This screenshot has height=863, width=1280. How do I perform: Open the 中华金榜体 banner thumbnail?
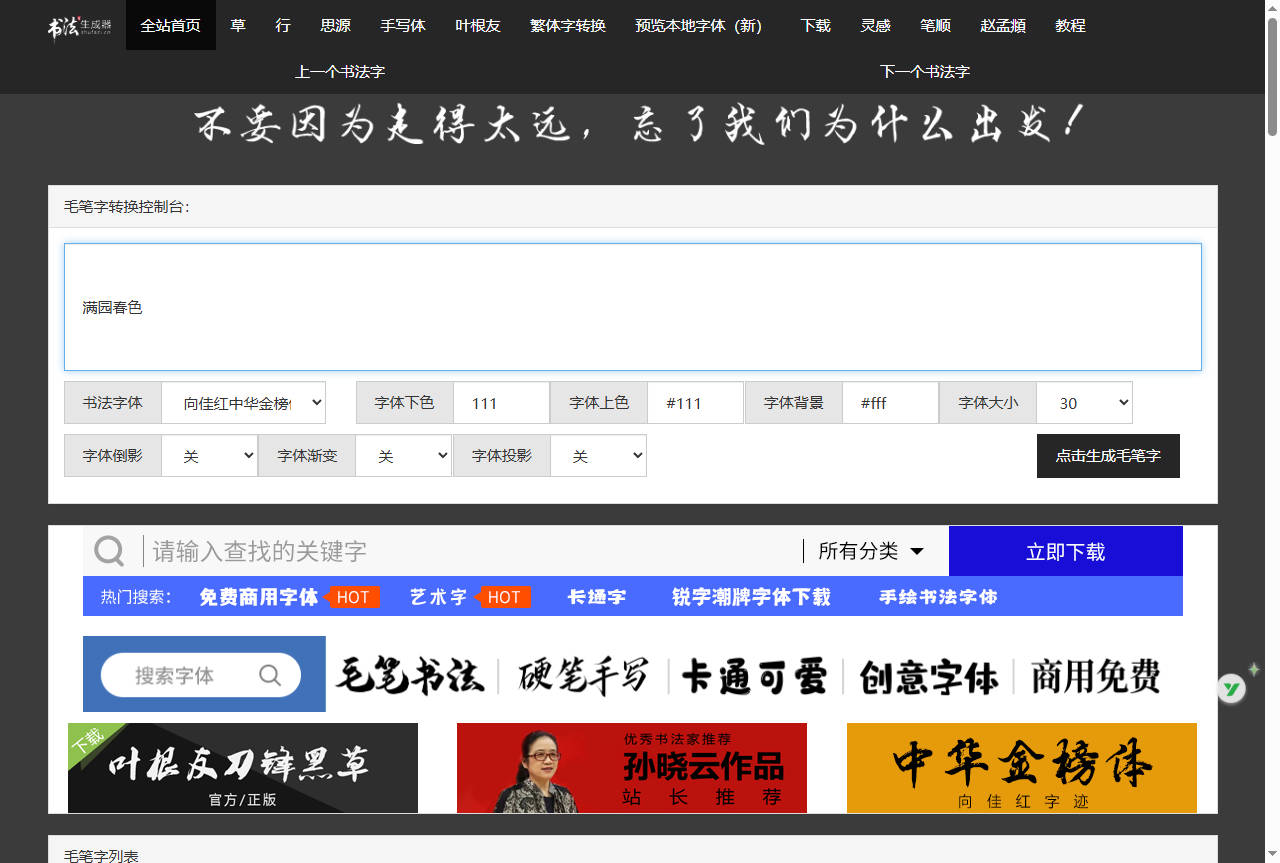coord(1021,768)
